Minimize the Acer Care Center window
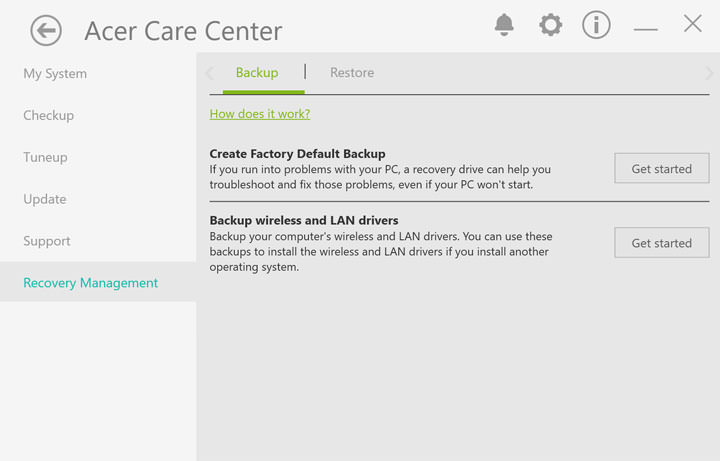This screenshot has height=461, width=720. point(645,29)
